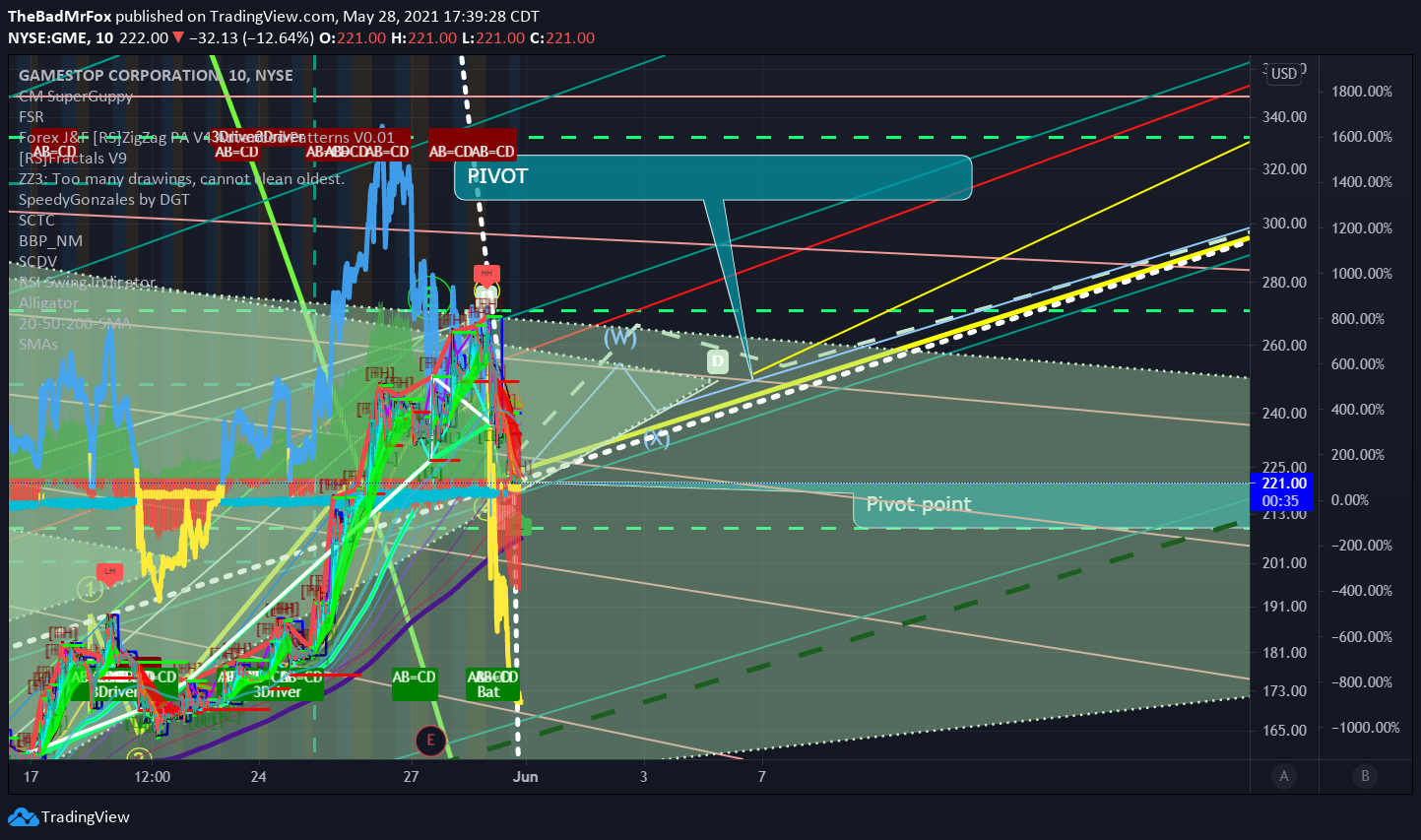Open the E earnings marker
The image size is (1421, 840).
pyautogui.click(x=430, y=740)
